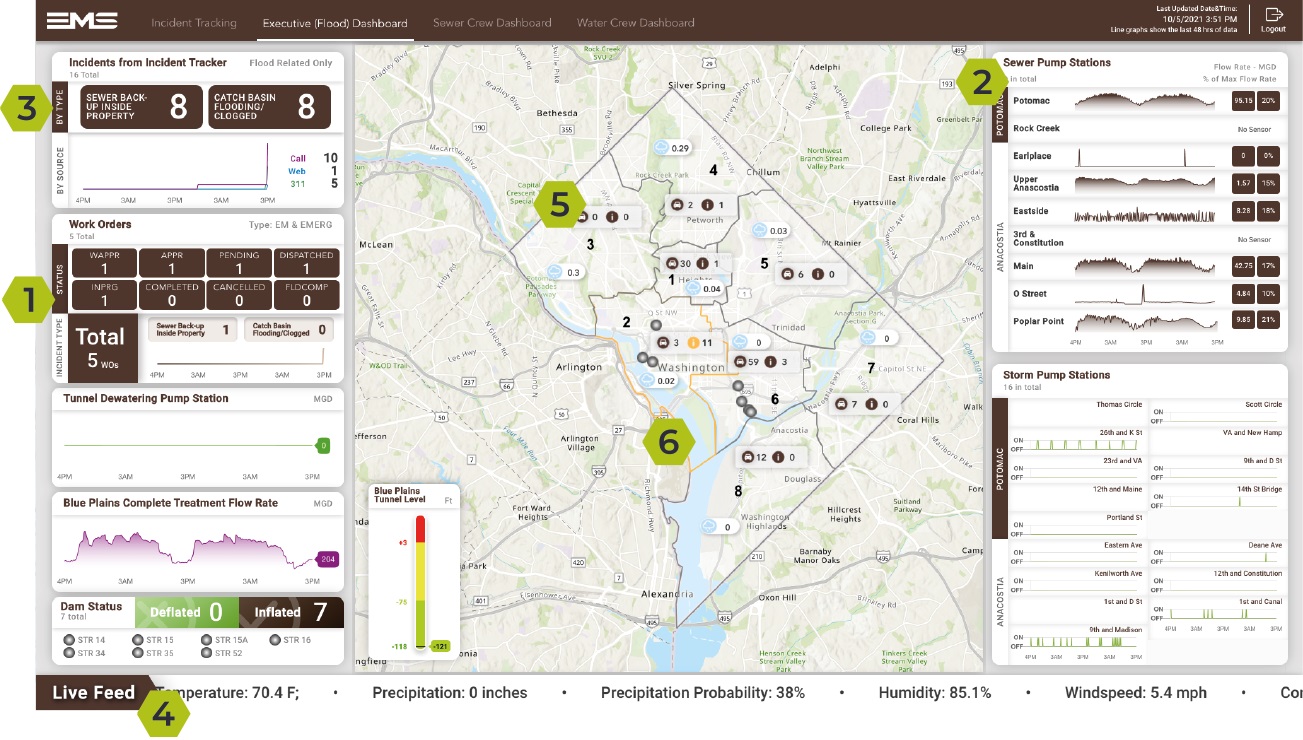
Task: Click the purple 204 flow rate marker
Action: pos(328,560)
